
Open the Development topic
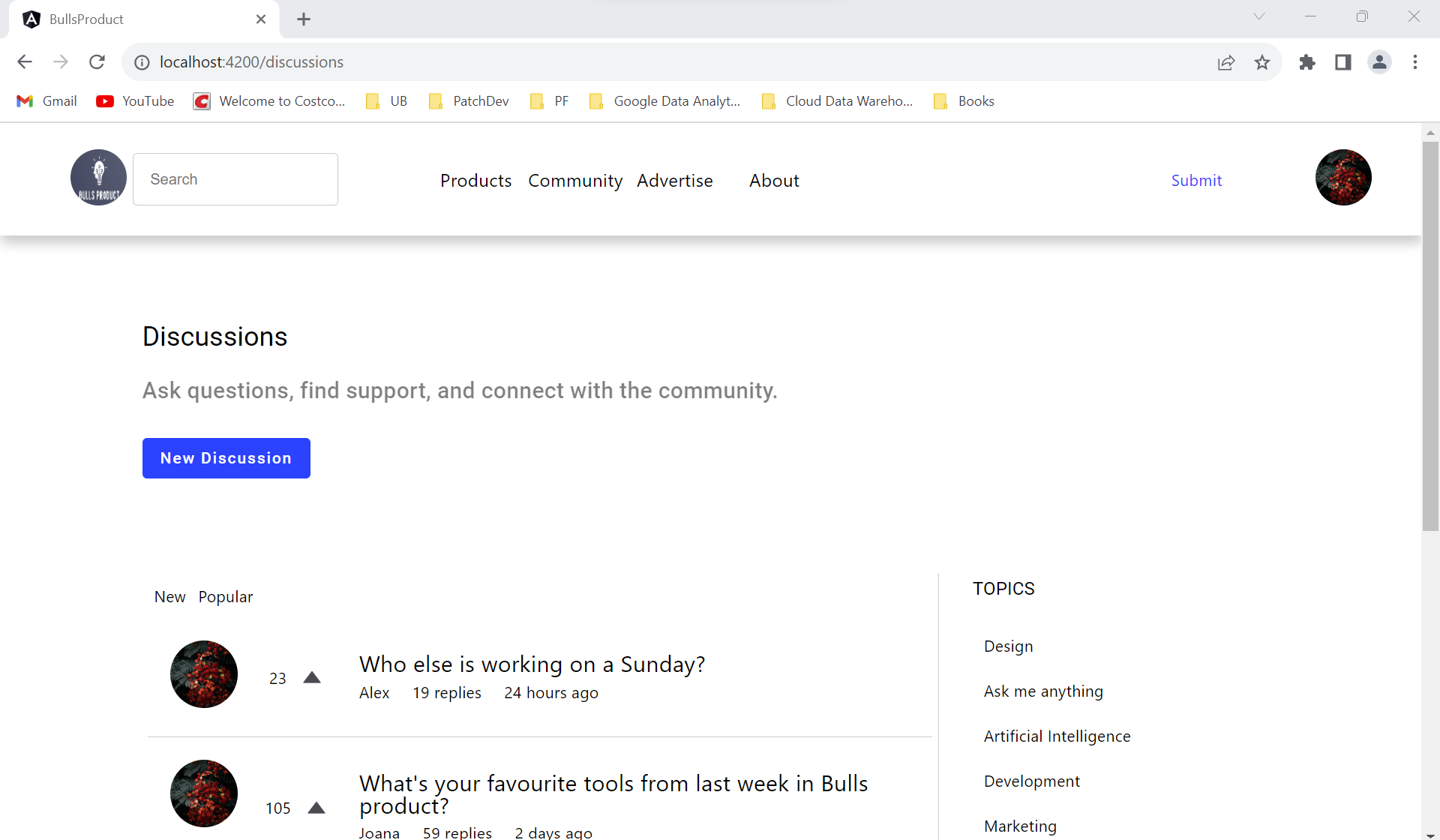(1031, 781)
